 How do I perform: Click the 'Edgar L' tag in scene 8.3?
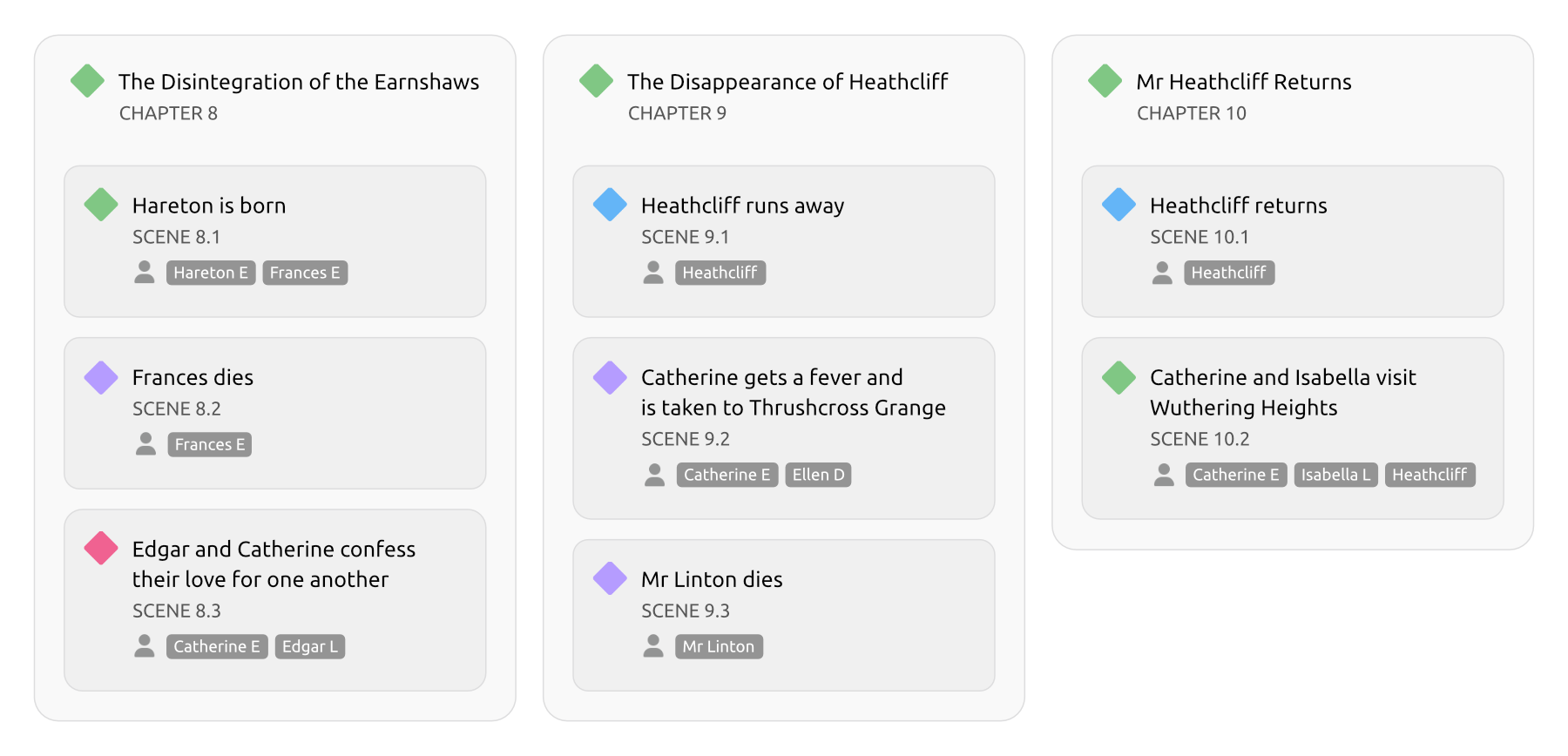click(309, 646)
